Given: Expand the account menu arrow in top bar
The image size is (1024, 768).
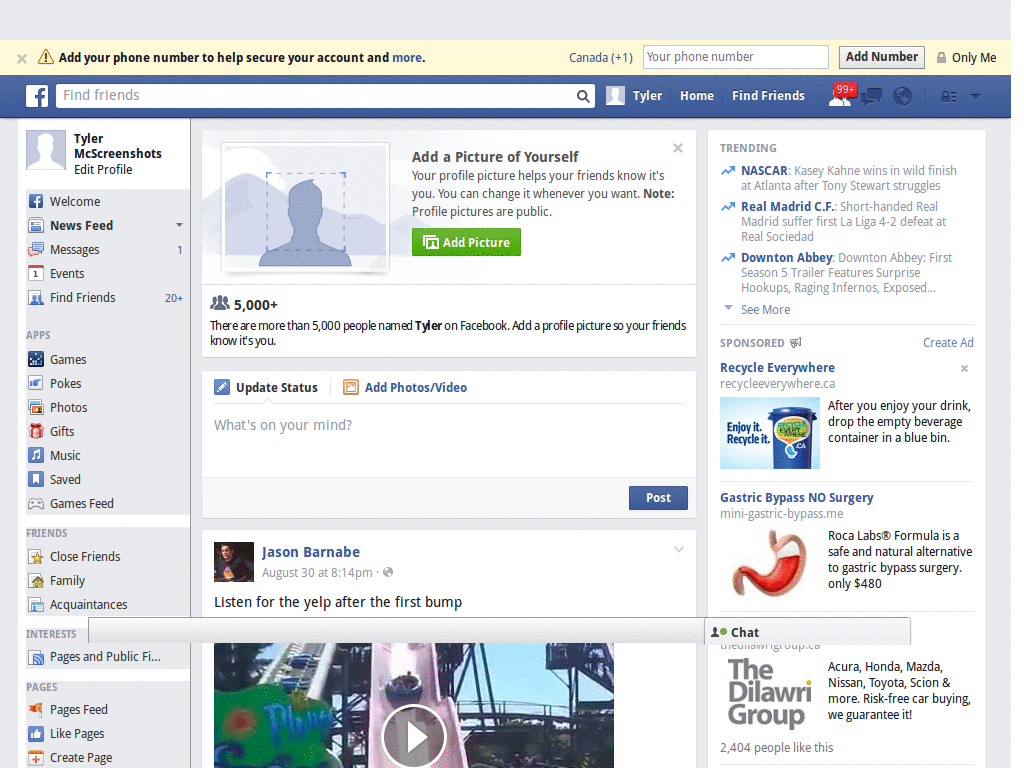Looking at the screenshot, I should point(975,97).
